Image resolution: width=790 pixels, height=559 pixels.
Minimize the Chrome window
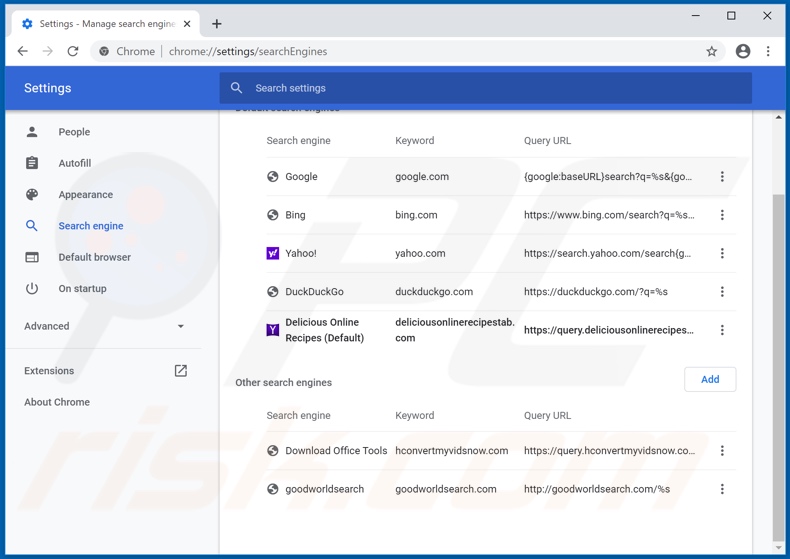click(695, 16)
